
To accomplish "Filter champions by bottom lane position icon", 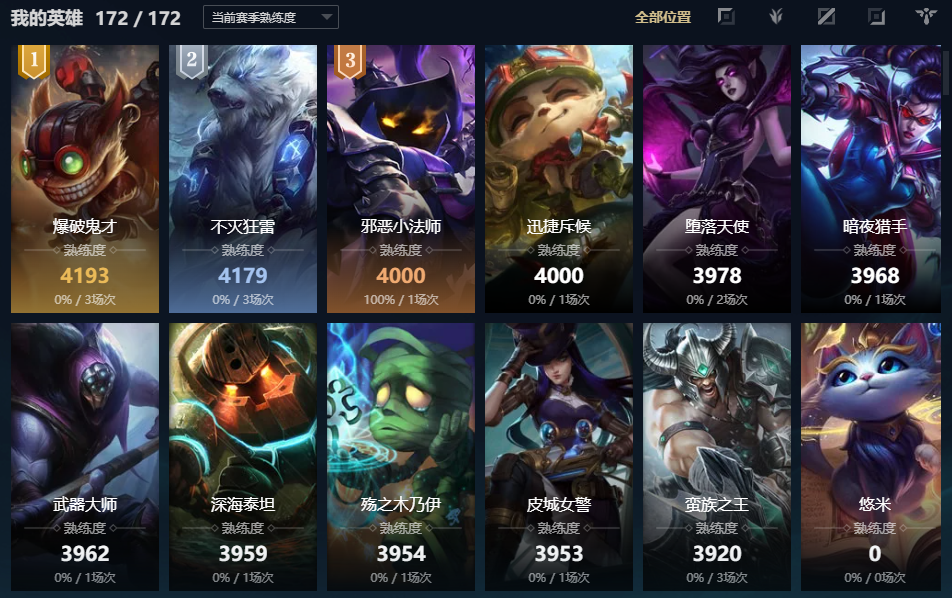I will pyautogui.click(x=876, y=16).
